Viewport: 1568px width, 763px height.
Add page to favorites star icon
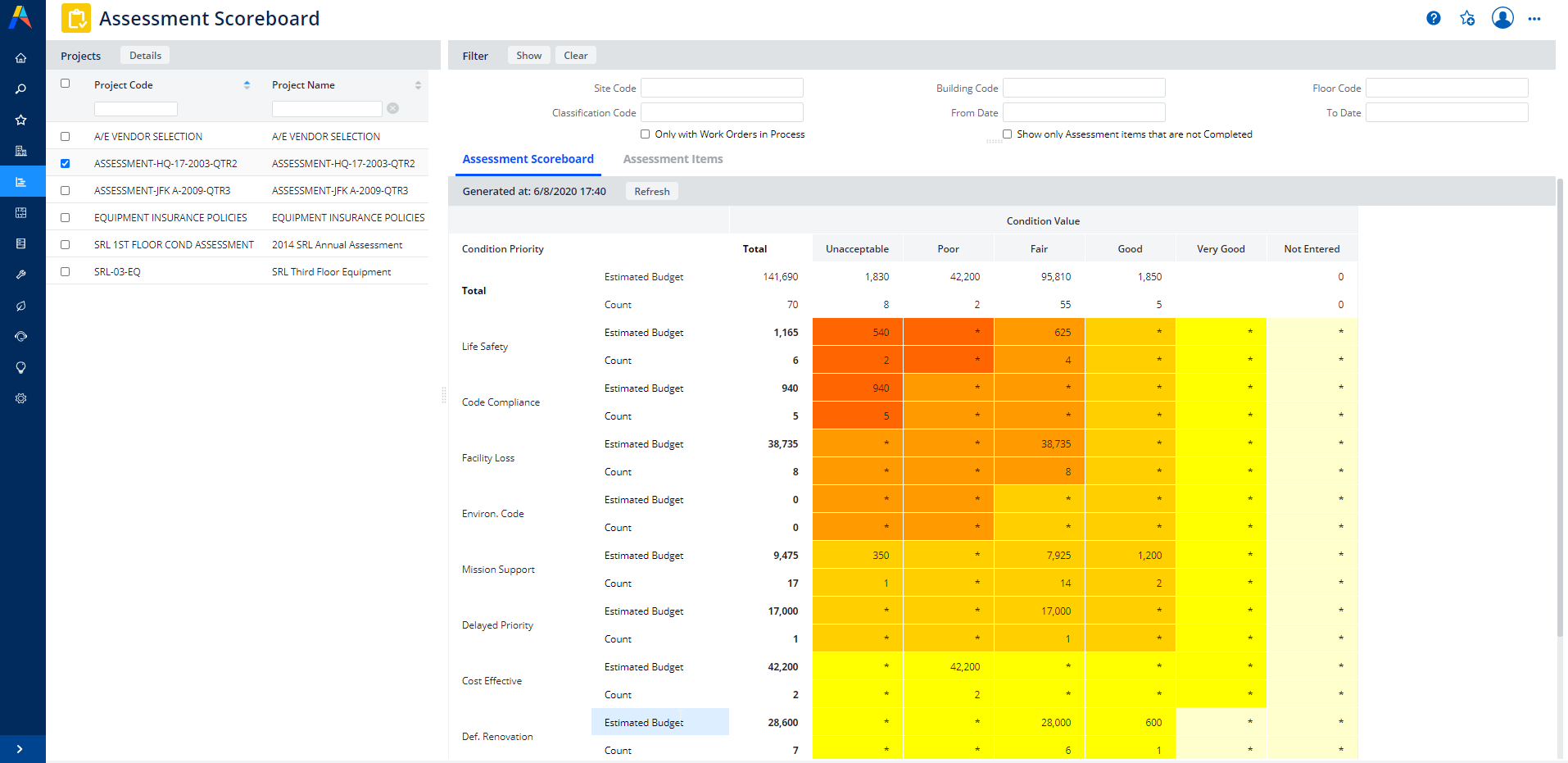click(1467, 18)
